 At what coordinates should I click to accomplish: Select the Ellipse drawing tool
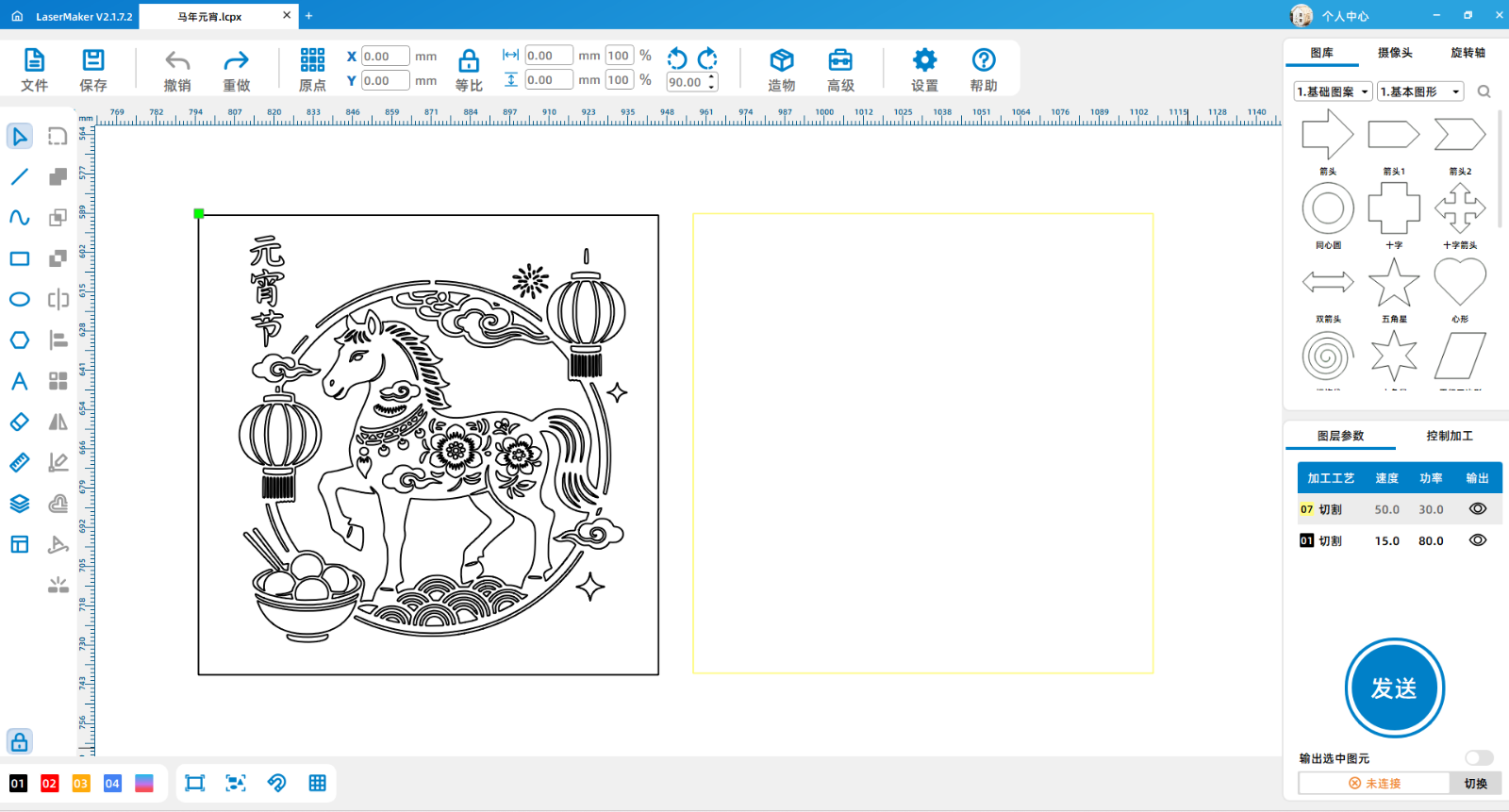click(19, 300)
